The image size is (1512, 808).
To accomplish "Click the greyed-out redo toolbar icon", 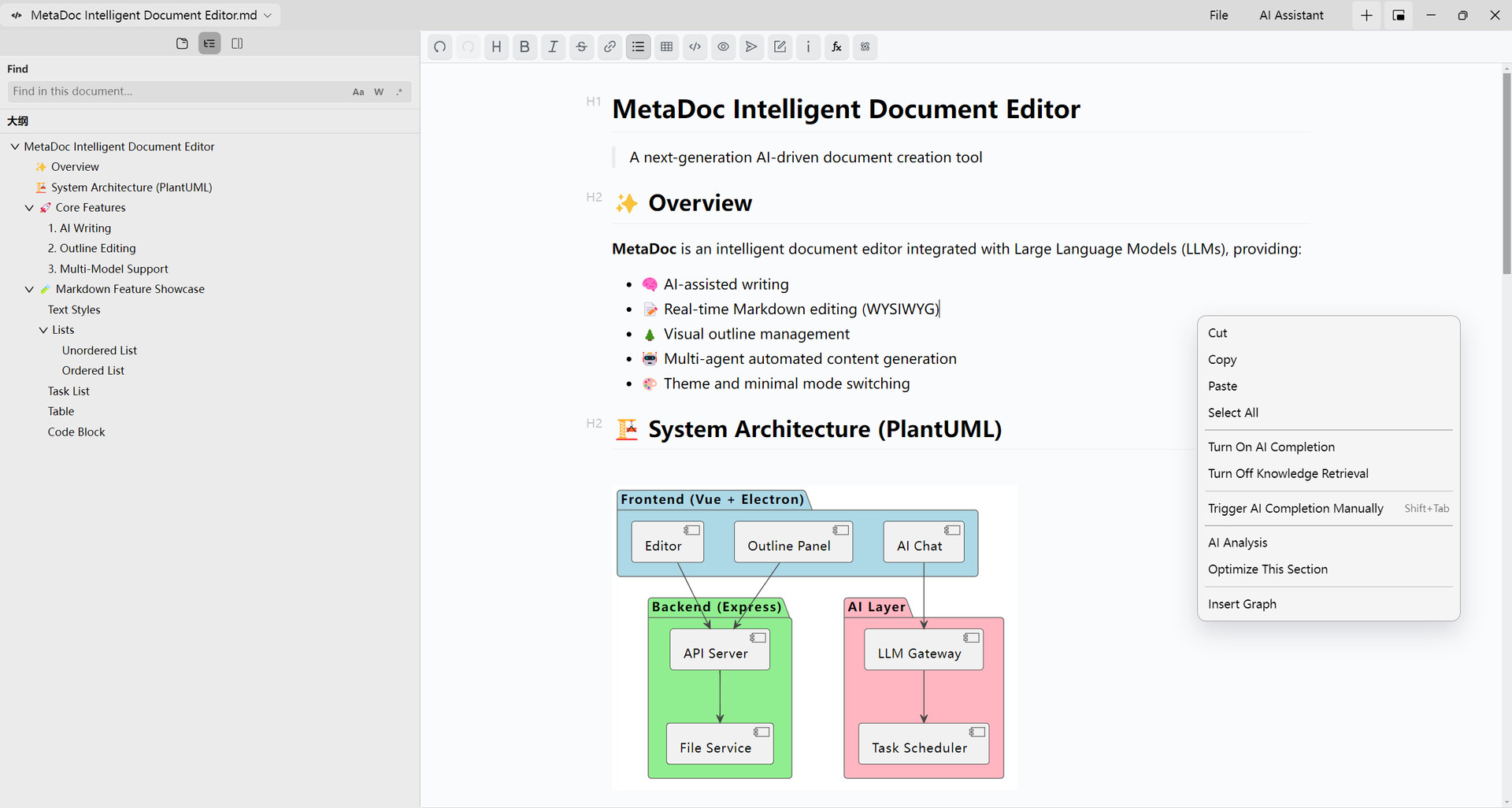I will 469,47.
